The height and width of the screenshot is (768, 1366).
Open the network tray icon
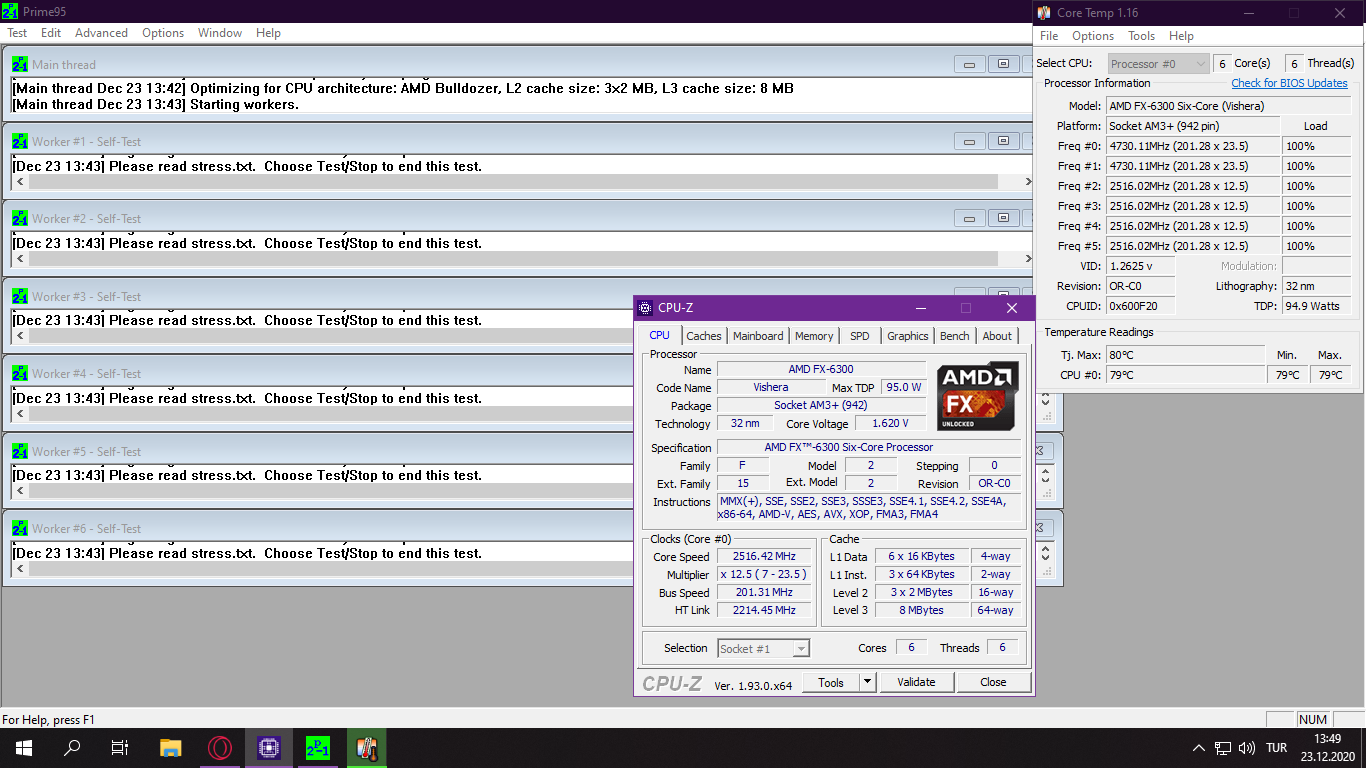click(1223, 747)
